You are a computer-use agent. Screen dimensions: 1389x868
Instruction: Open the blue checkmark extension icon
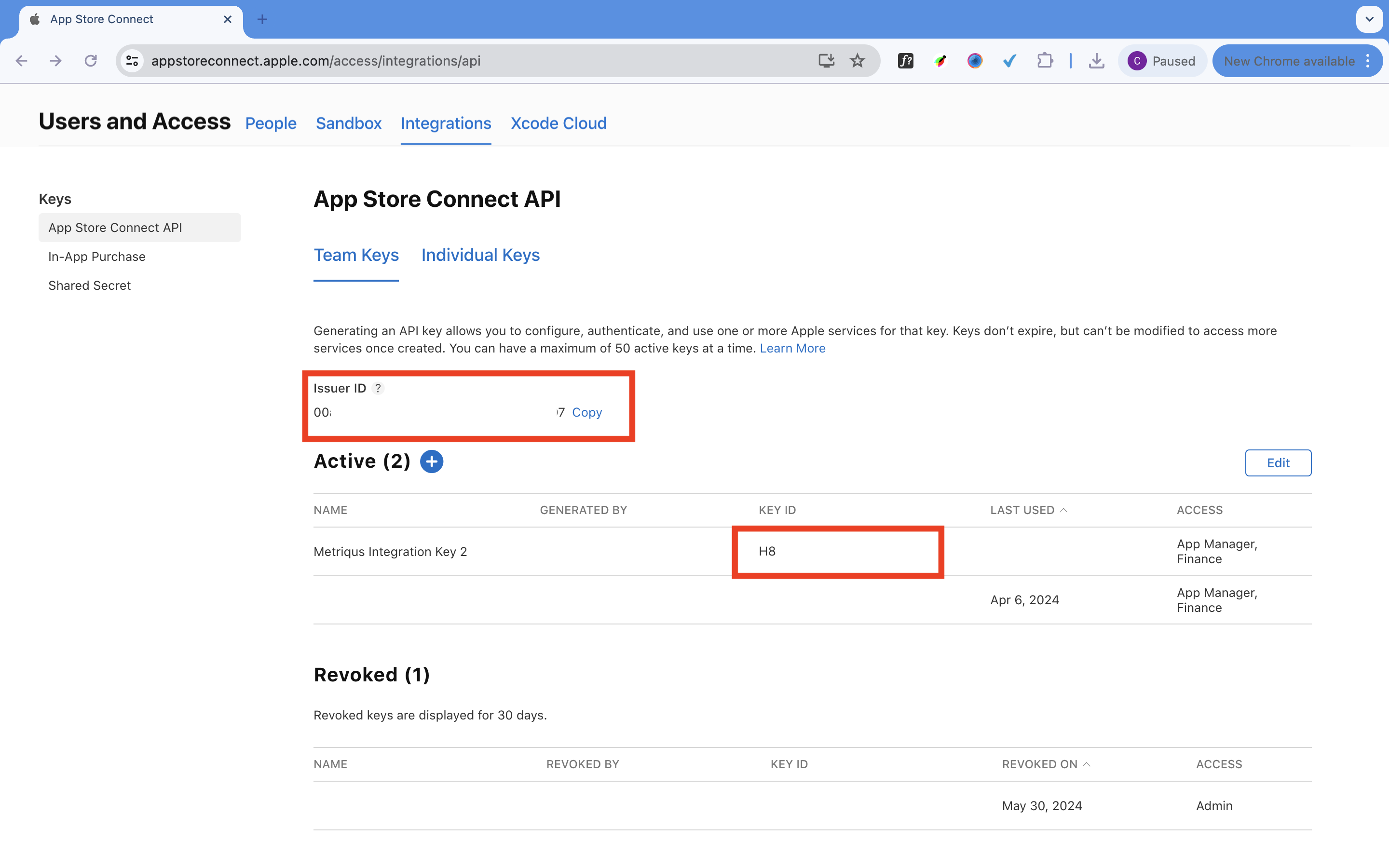1009,61
